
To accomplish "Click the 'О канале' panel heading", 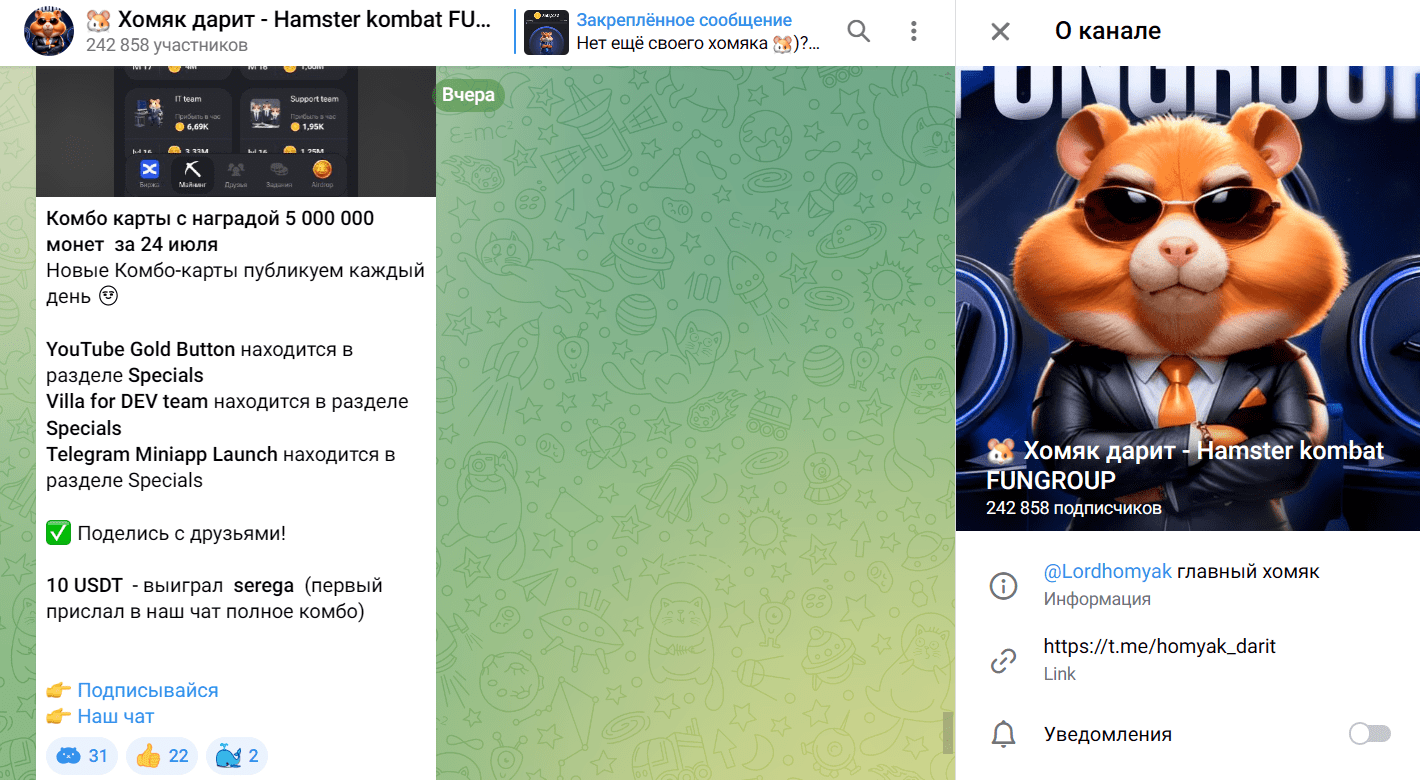I will point(1108,31).
